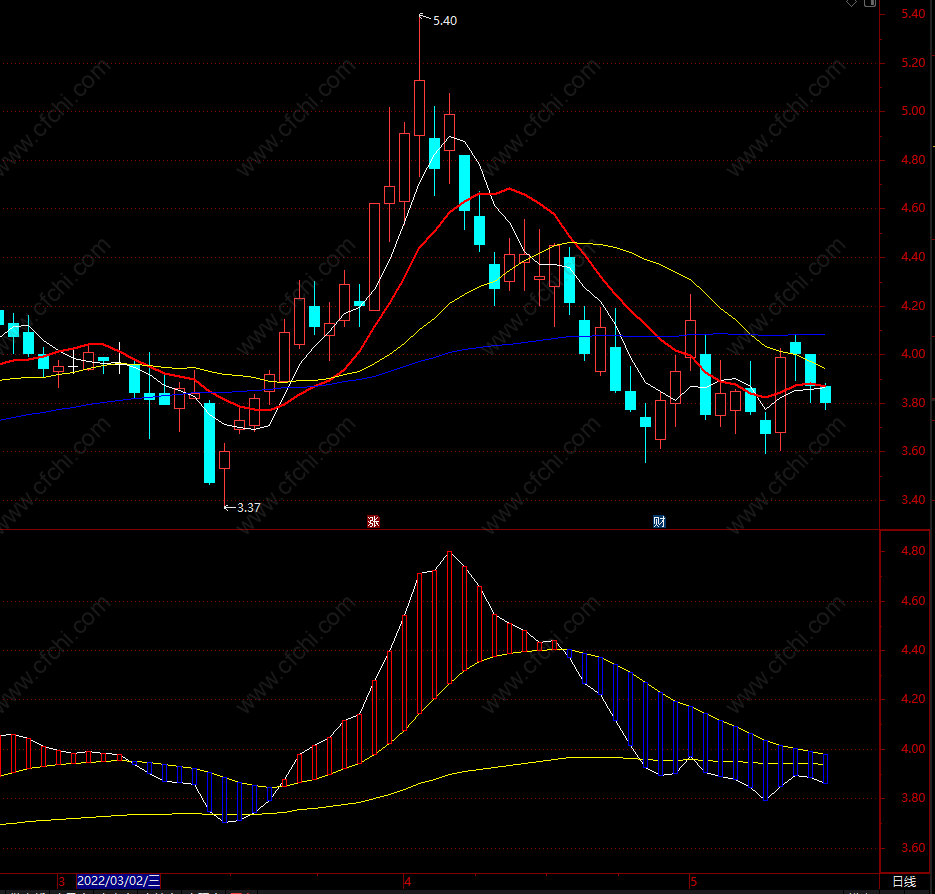The width and height of the screenshot is (935, 894).
Task: Click the 5.40 high price annotation
Action: tap(445, 21)
